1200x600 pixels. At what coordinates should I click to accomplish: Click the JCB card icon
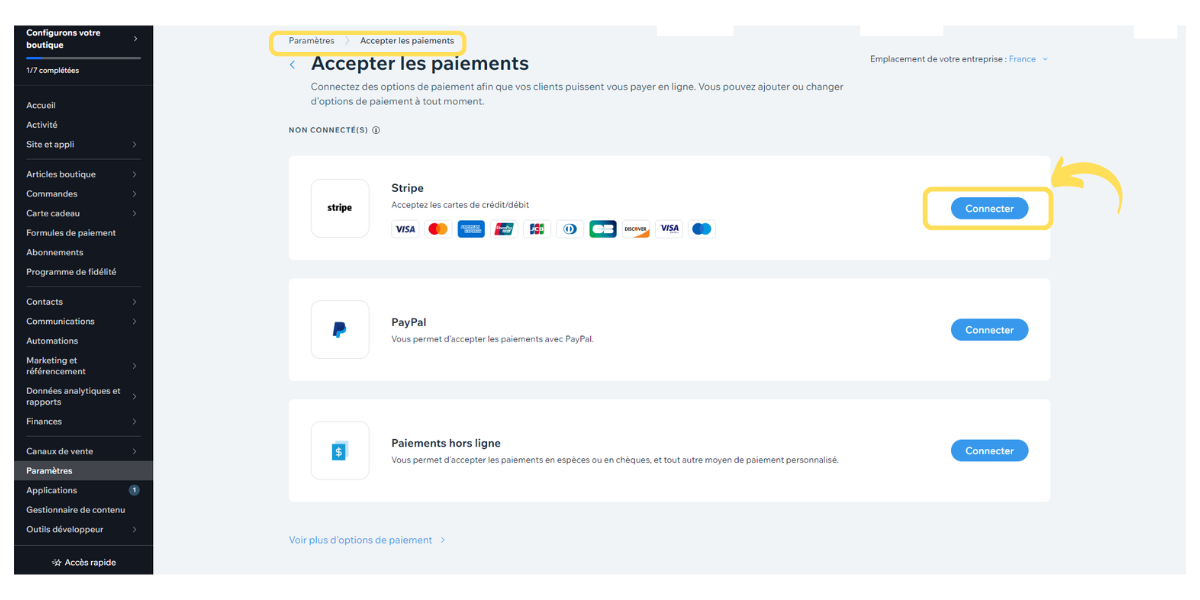tap(537, 229)
